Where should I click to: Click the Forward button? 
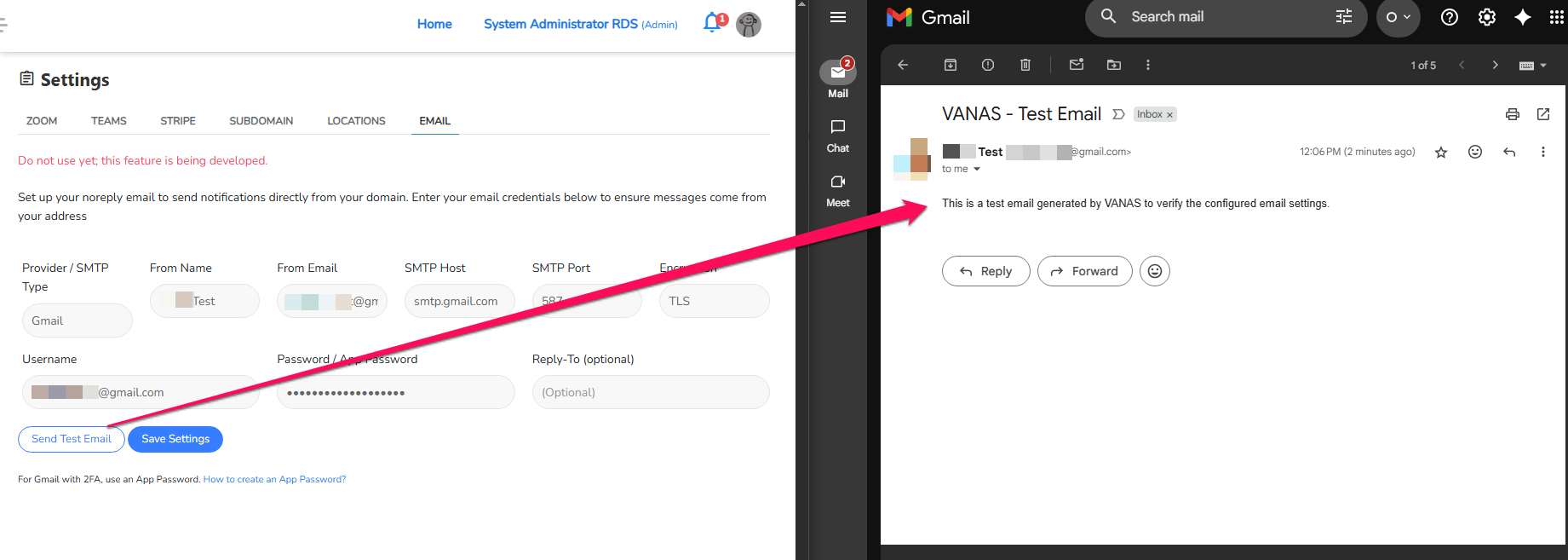pyautogui.click(x=1084, y=271)
